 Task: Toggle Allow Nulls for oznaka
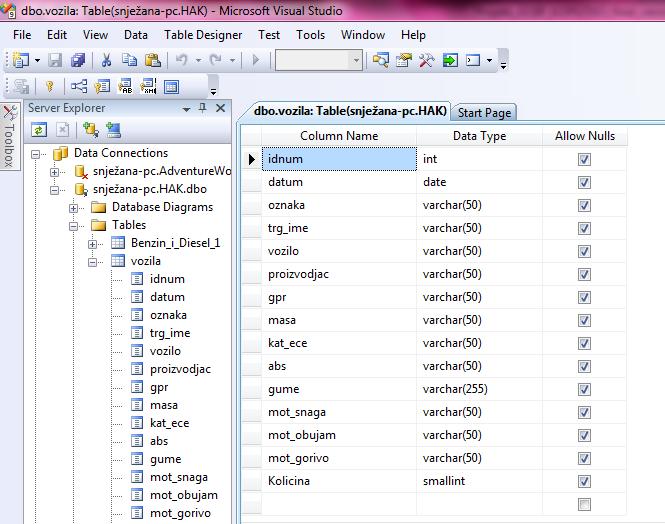coord(584,205)
